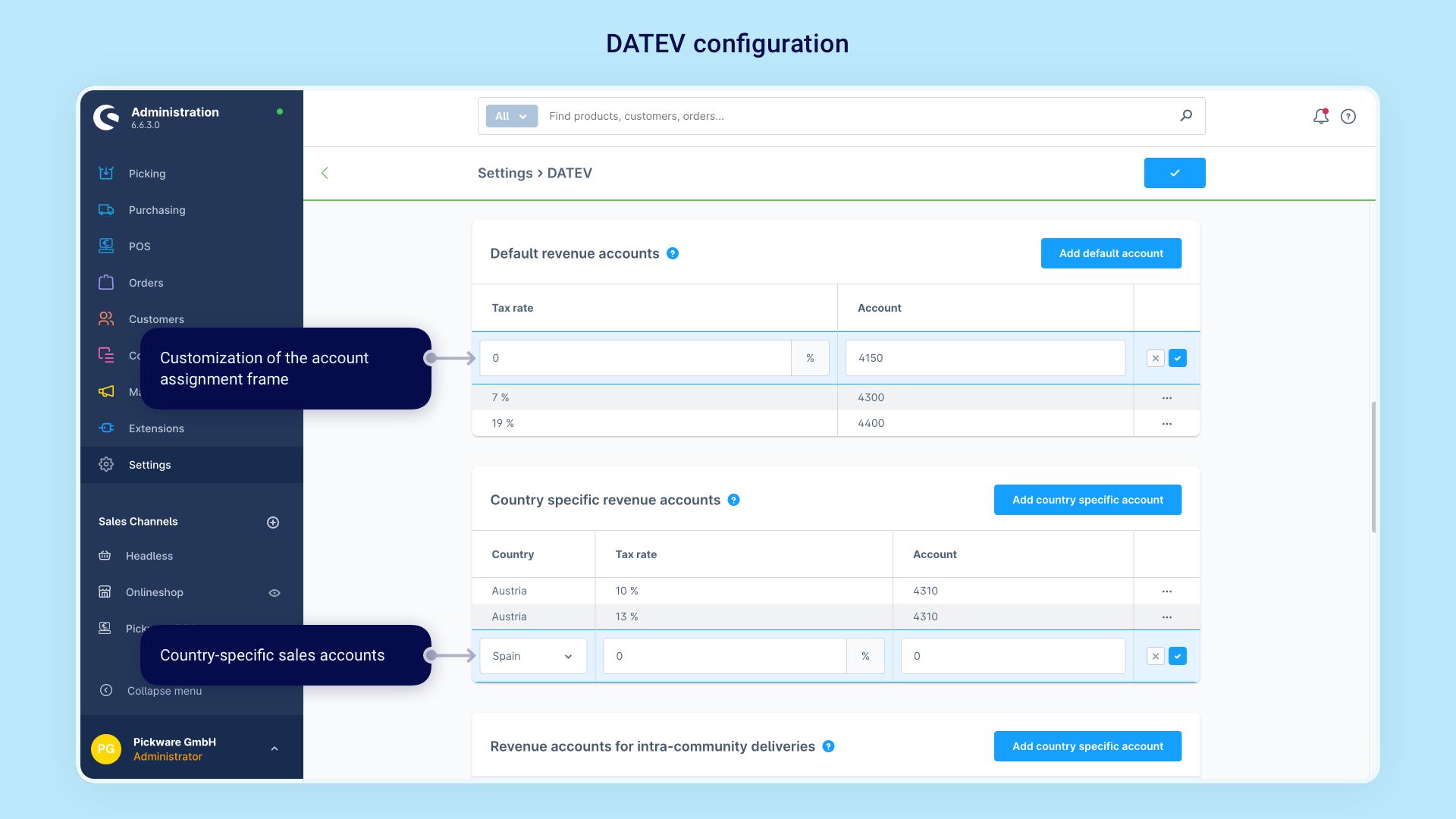Click the PG user avatar
Image resolution: width=1456 pixels, height=819 pixels.
click(x=106, y=748)
